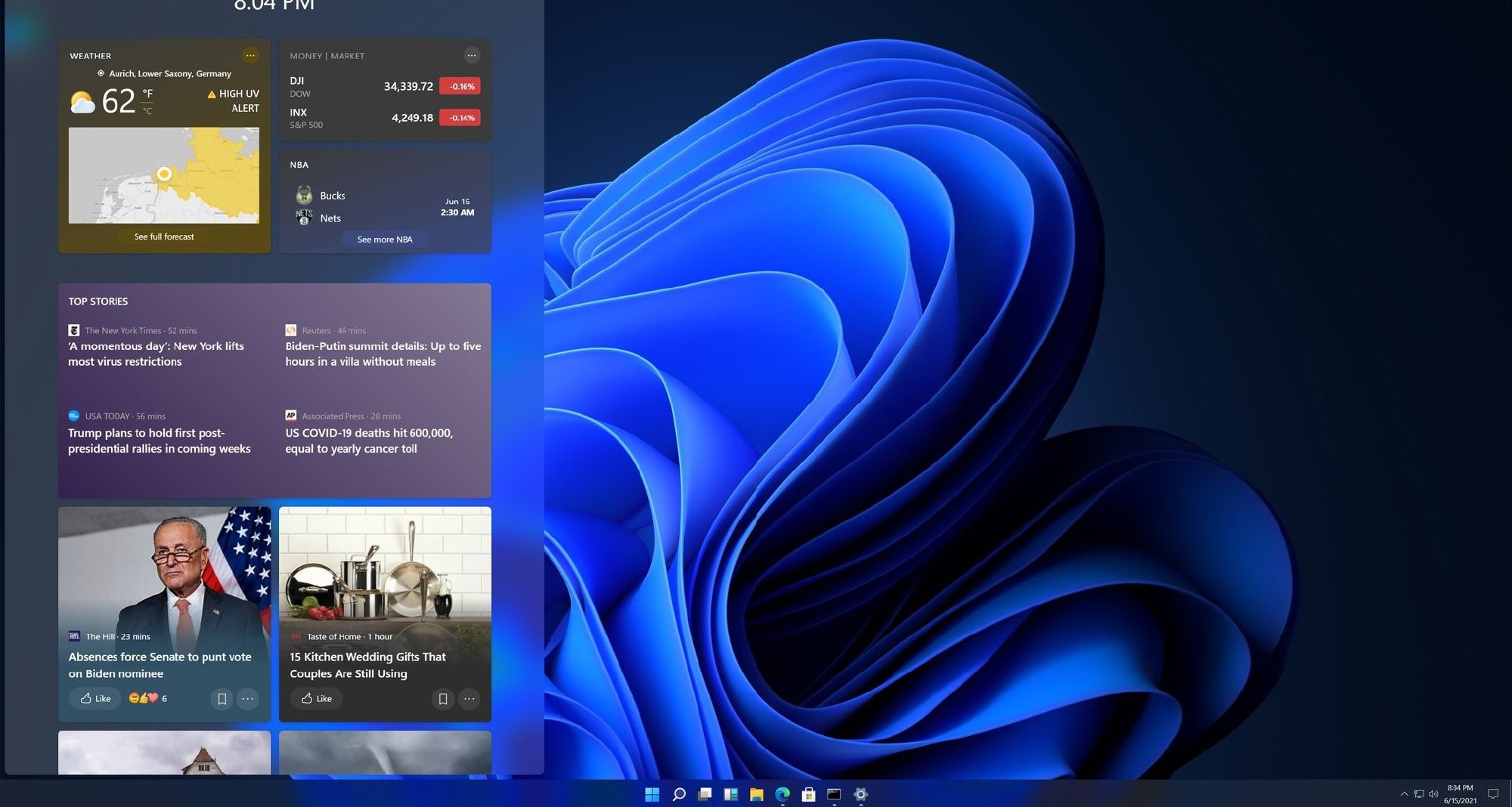Launch Microsoft Edge from the taskbar
The width and height of the screenshot is (1512, 807).
(x=782, y=794)
